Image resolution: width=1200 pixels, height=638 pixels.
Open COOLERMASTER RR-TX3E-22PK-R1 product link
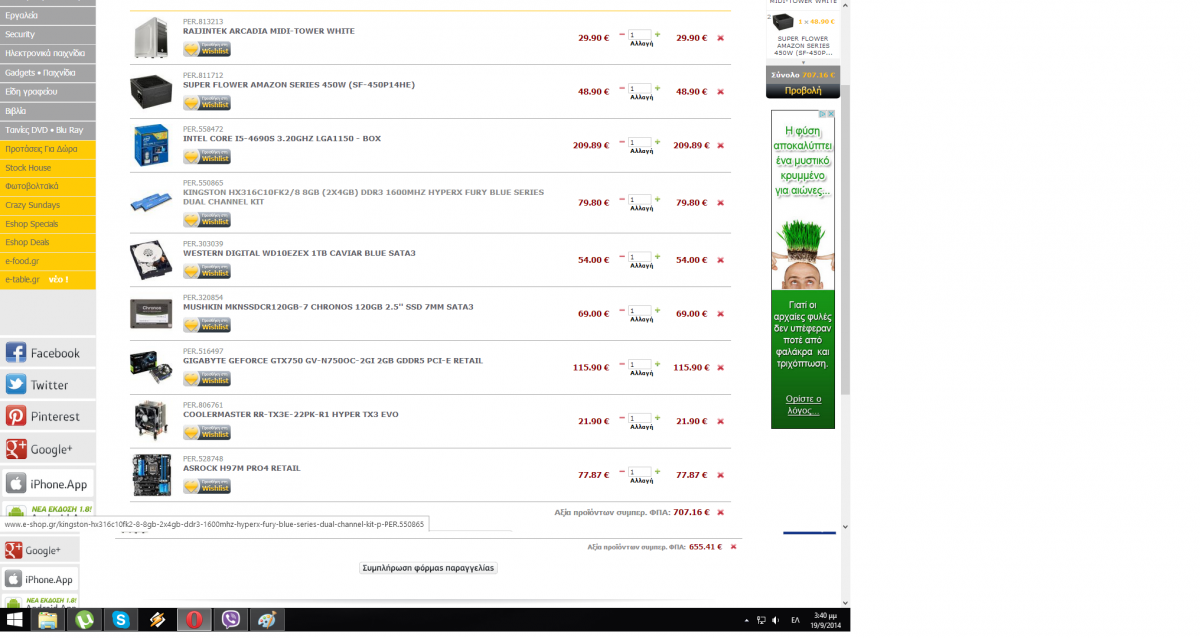point(290,415)
